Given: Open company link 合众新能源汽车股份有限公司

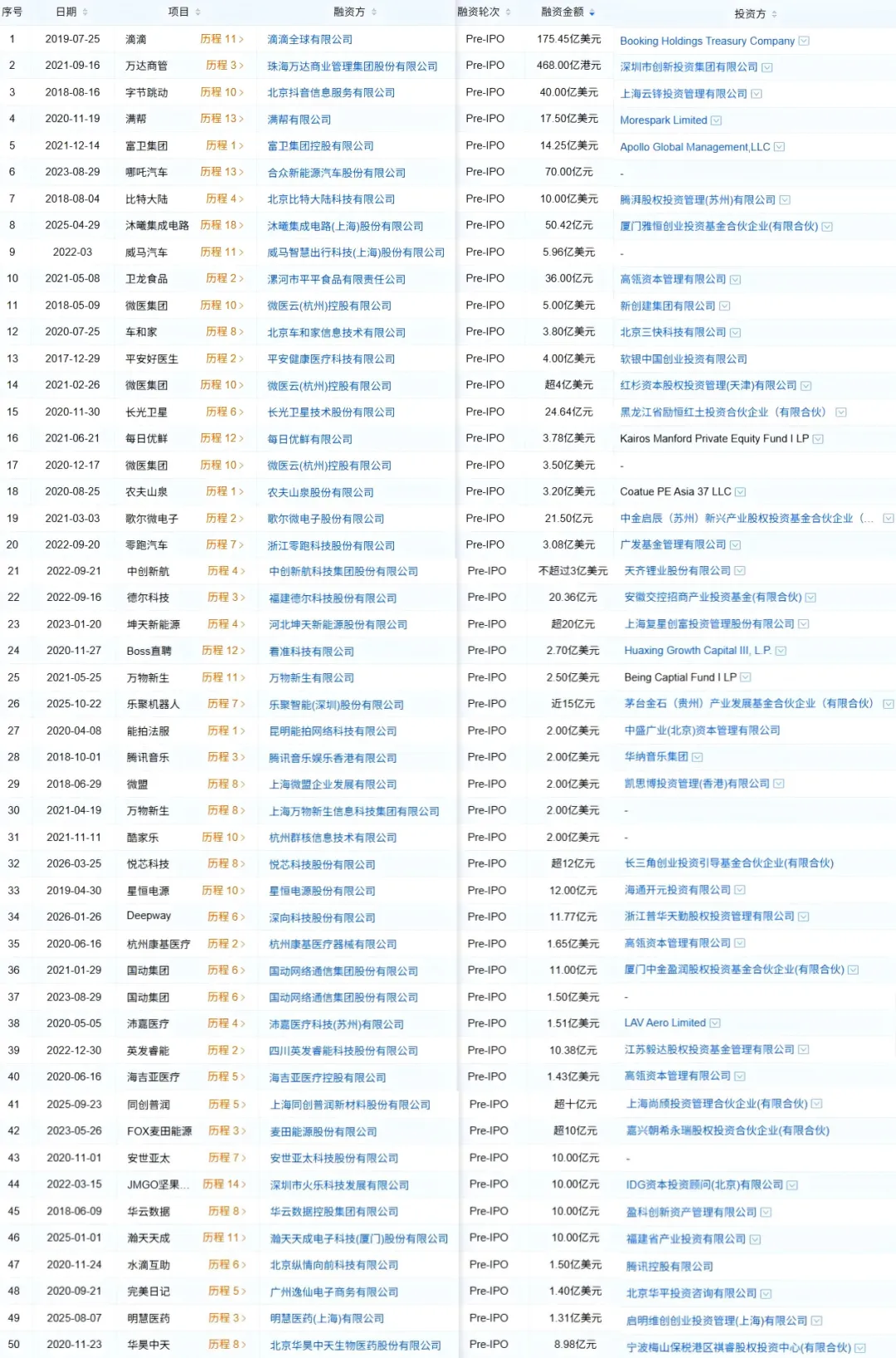Looking at the screenshot, I should tap(336, 173).
